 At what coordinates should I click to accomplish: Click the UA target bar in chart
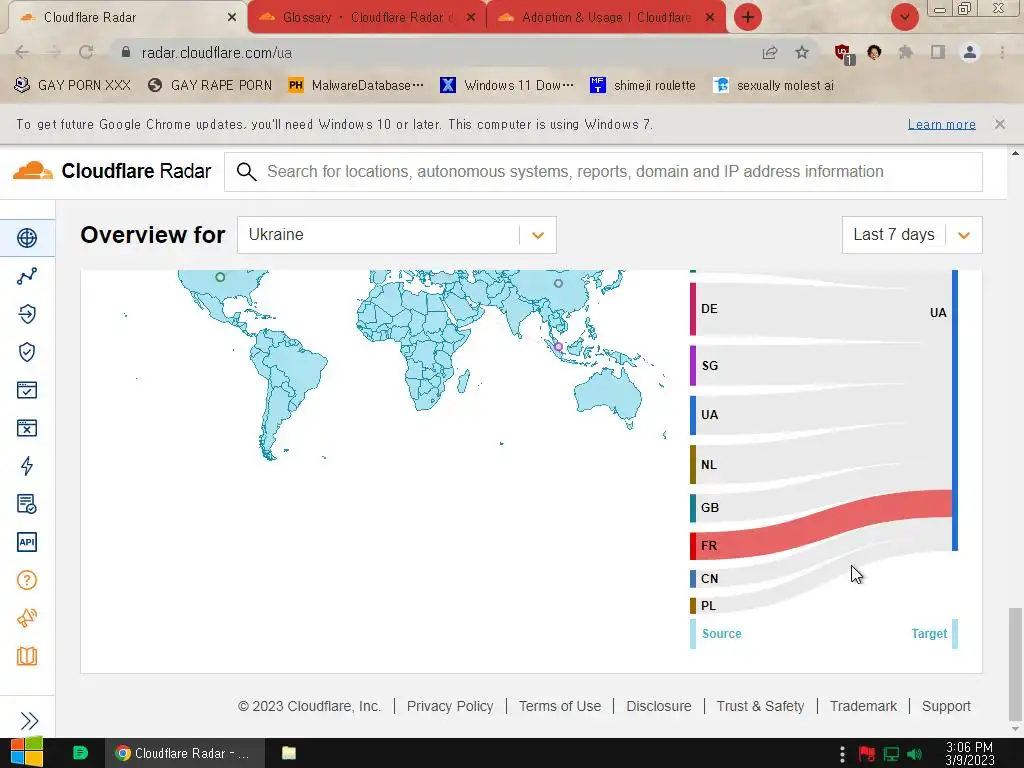click(x=955, y=410)
